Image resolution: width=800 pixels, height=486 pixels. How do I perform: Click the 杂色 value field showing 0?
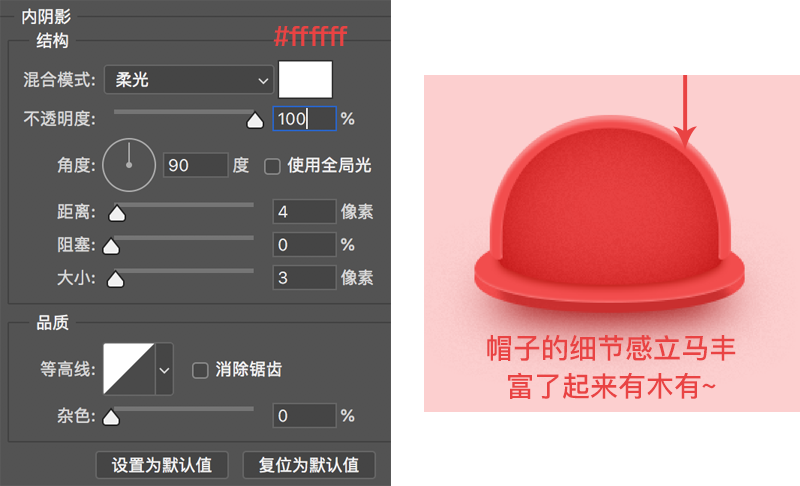tap(304, 416)
